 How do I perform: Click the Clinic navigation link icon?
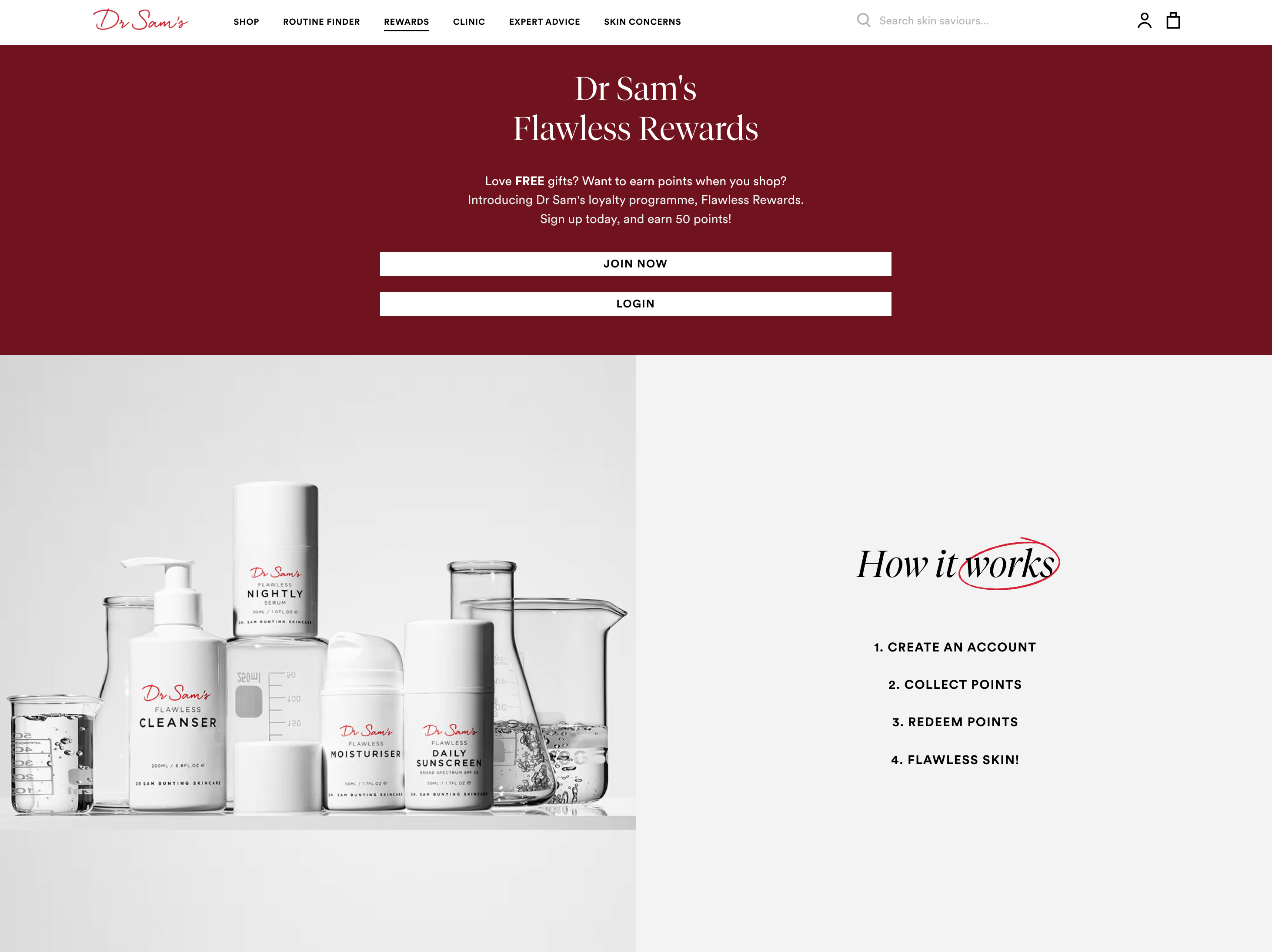[x=467, y=21]
